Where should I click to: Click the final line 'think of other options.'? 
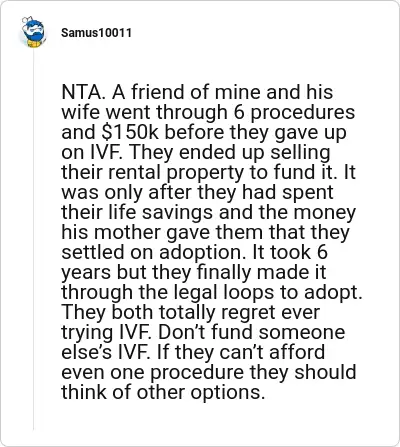click(x=163, y=393)
